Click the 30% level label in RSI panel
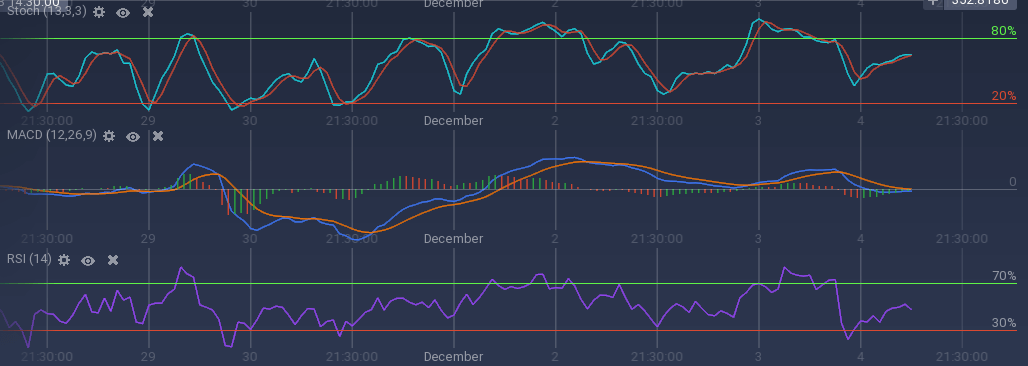 (x=1004, y=323)
